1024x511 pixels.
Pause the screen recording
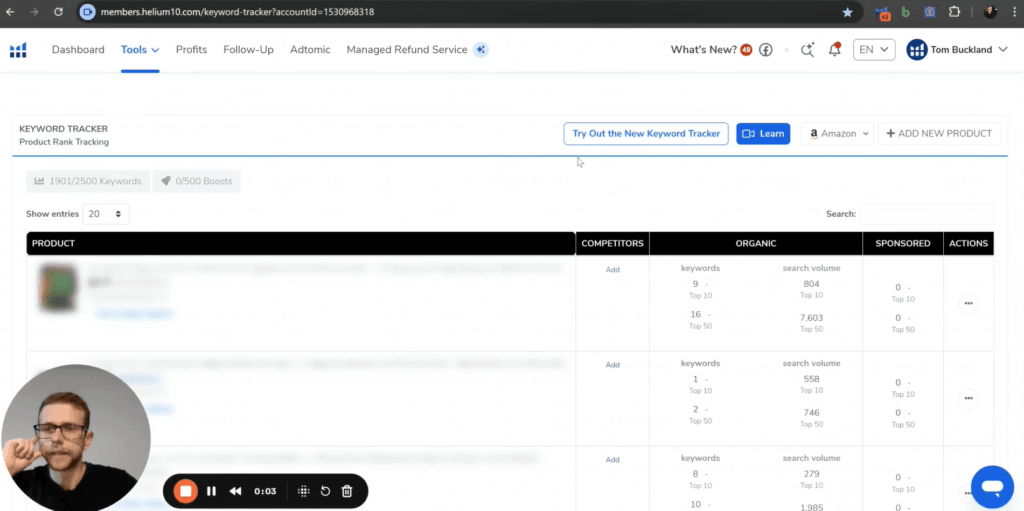pos(212,491)
